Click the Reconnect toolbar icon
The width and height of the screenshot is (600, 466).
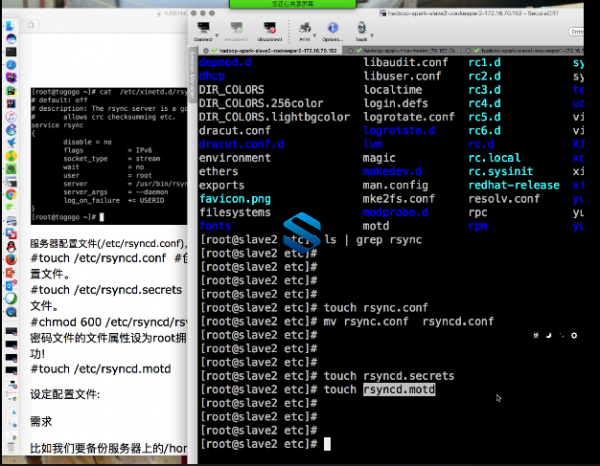236,31
